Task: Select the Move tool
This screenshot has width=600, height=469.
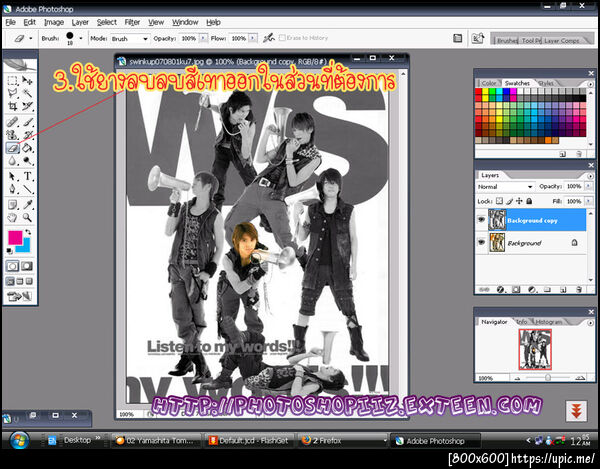Action: coord(27,80)
